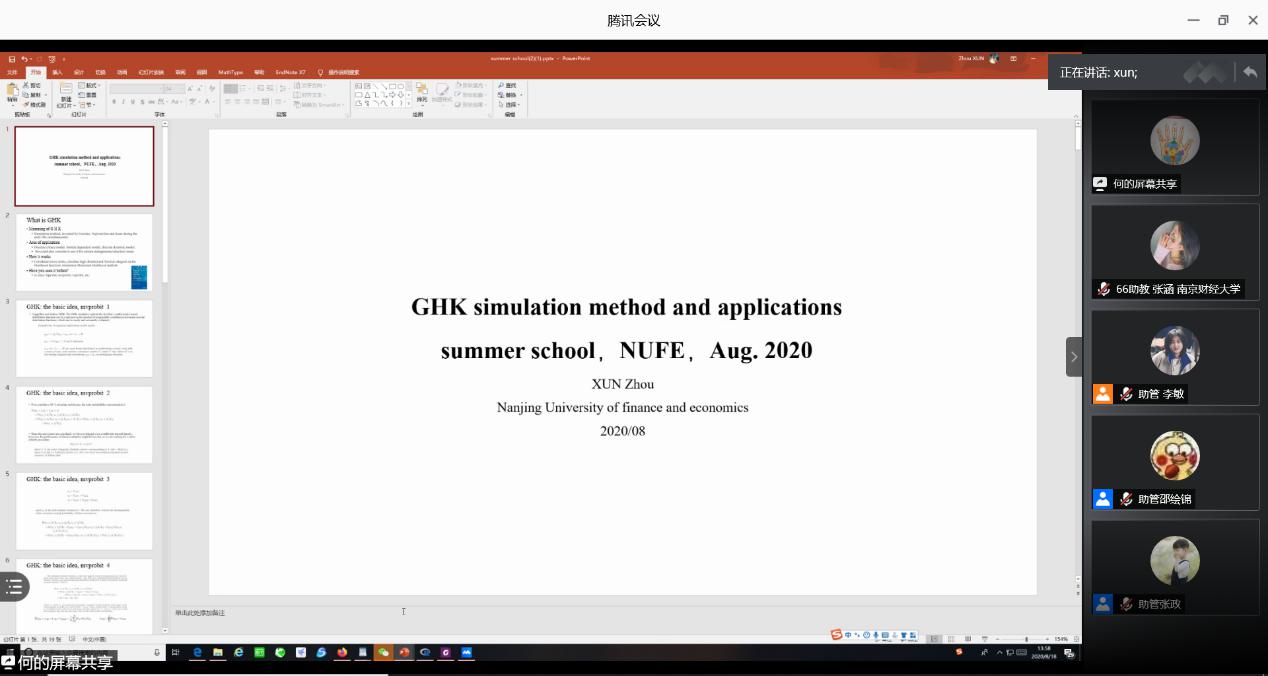Click orange host badge next to 助管 李敏
Viewport: 1268px width, 676px height.
point(1102,394)
